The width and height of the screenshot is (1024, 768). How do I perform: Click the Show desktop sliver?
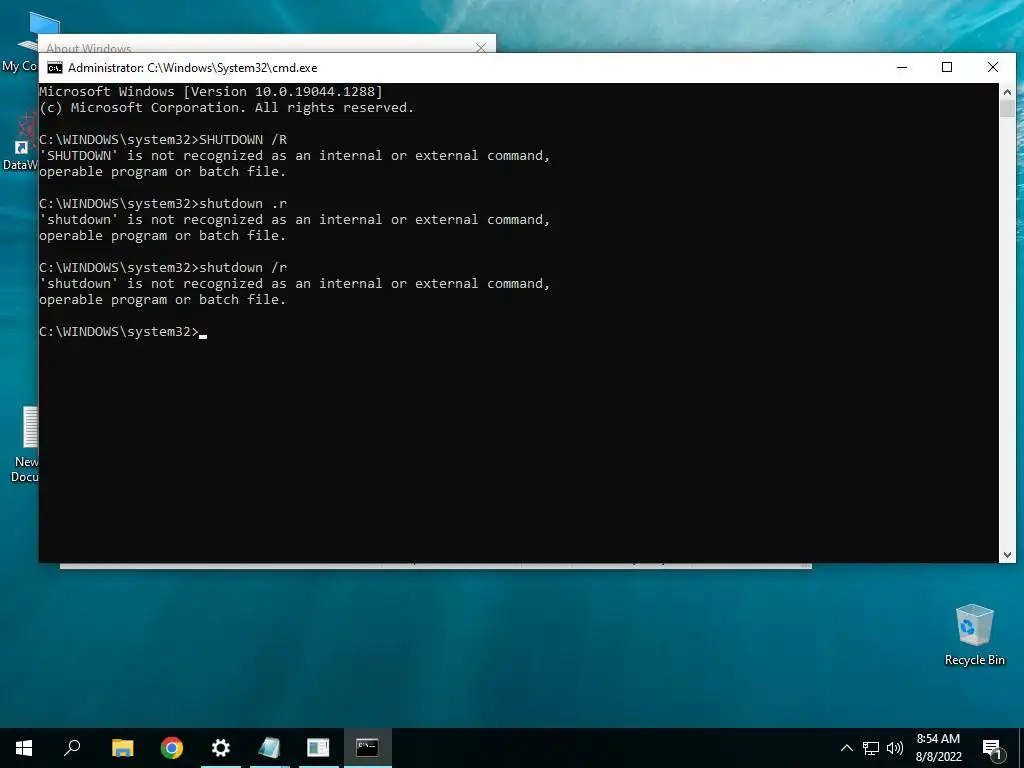tap(1021, 748)
